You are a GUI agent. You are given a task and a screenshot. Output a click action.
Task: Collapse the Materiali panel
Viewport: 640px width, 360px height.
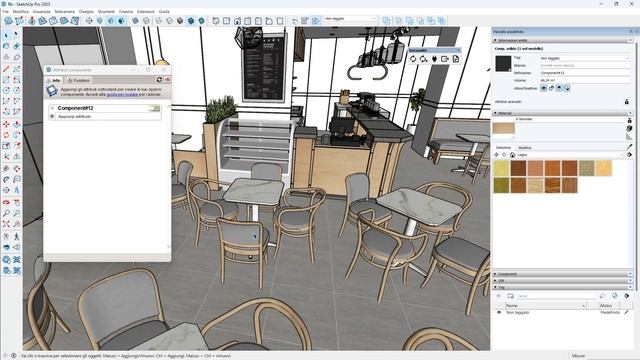click(x=562, y=113)
